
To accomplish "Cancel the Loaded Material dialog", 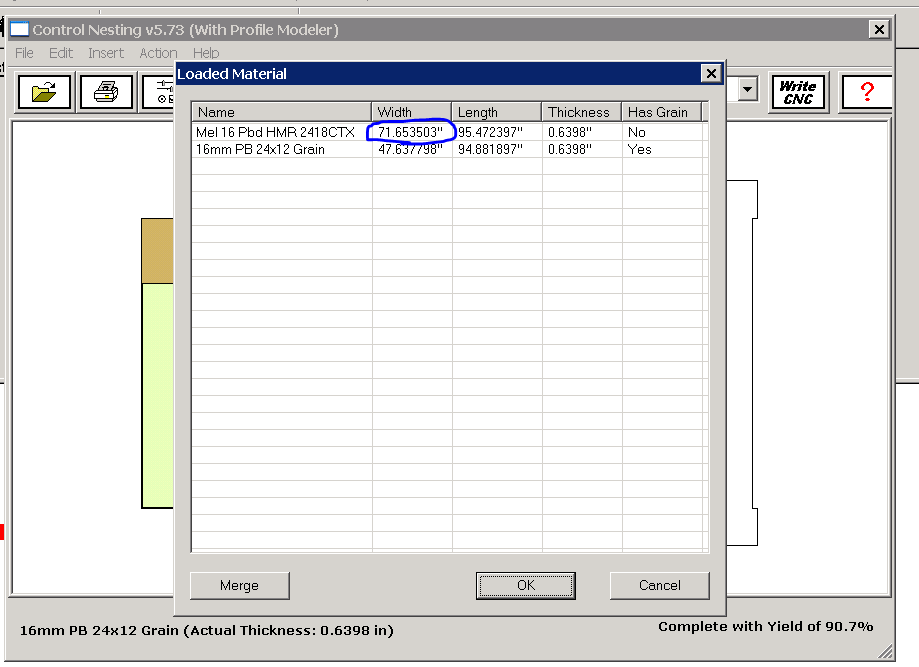I will [x=659, y=586].
